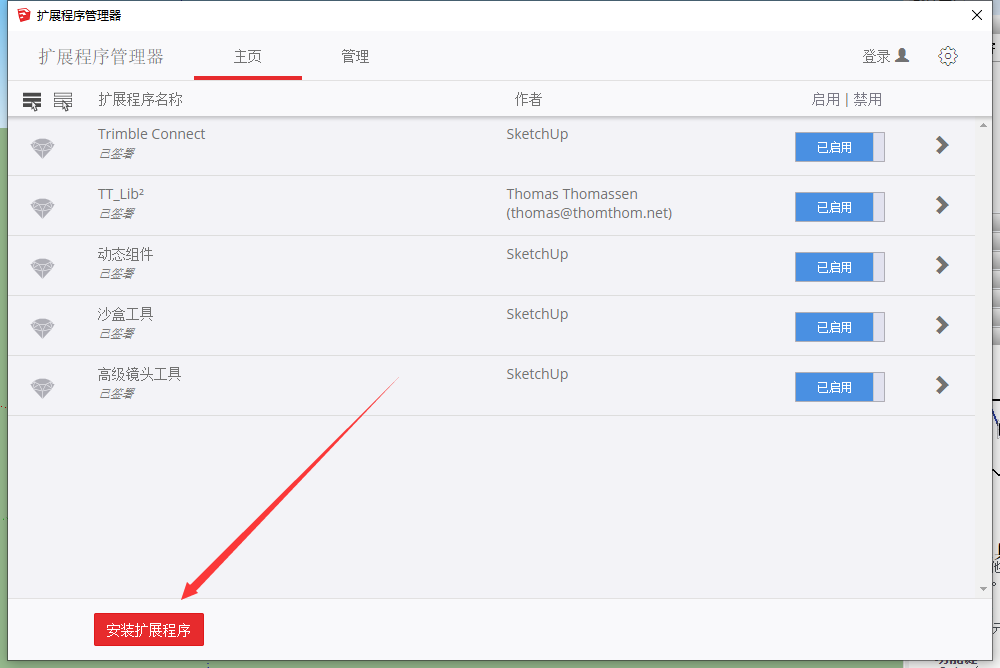Expand details for Trimble Connect
1000x668 pixels.
point(942,145)
